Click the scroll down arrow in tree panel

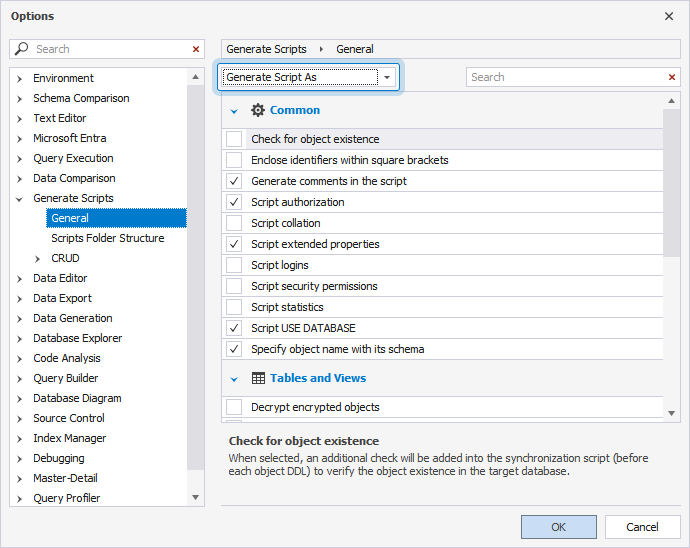pos(196,497)
